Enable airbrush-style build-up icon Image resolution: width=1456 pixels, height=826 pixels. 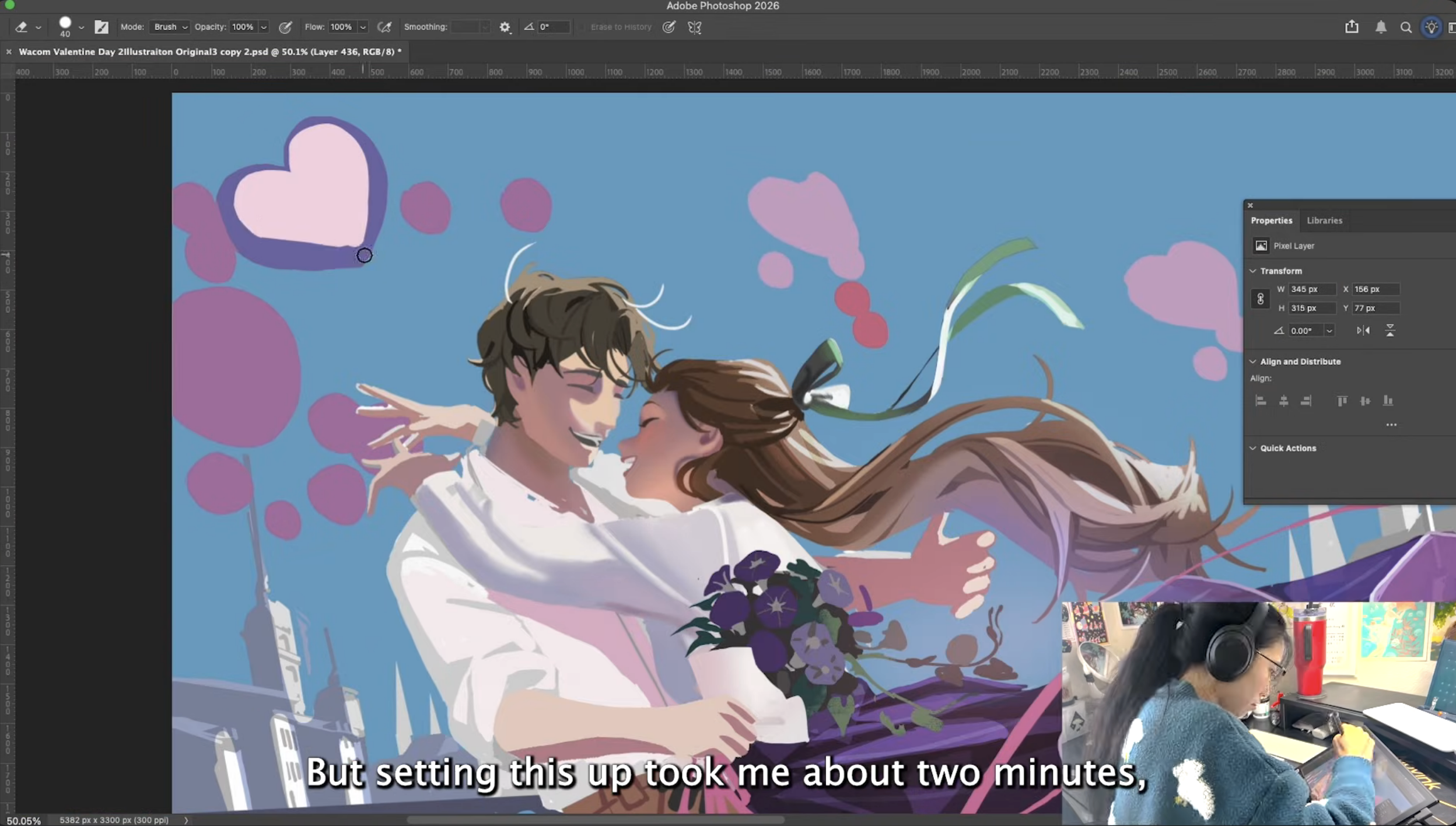coord(384,27)
